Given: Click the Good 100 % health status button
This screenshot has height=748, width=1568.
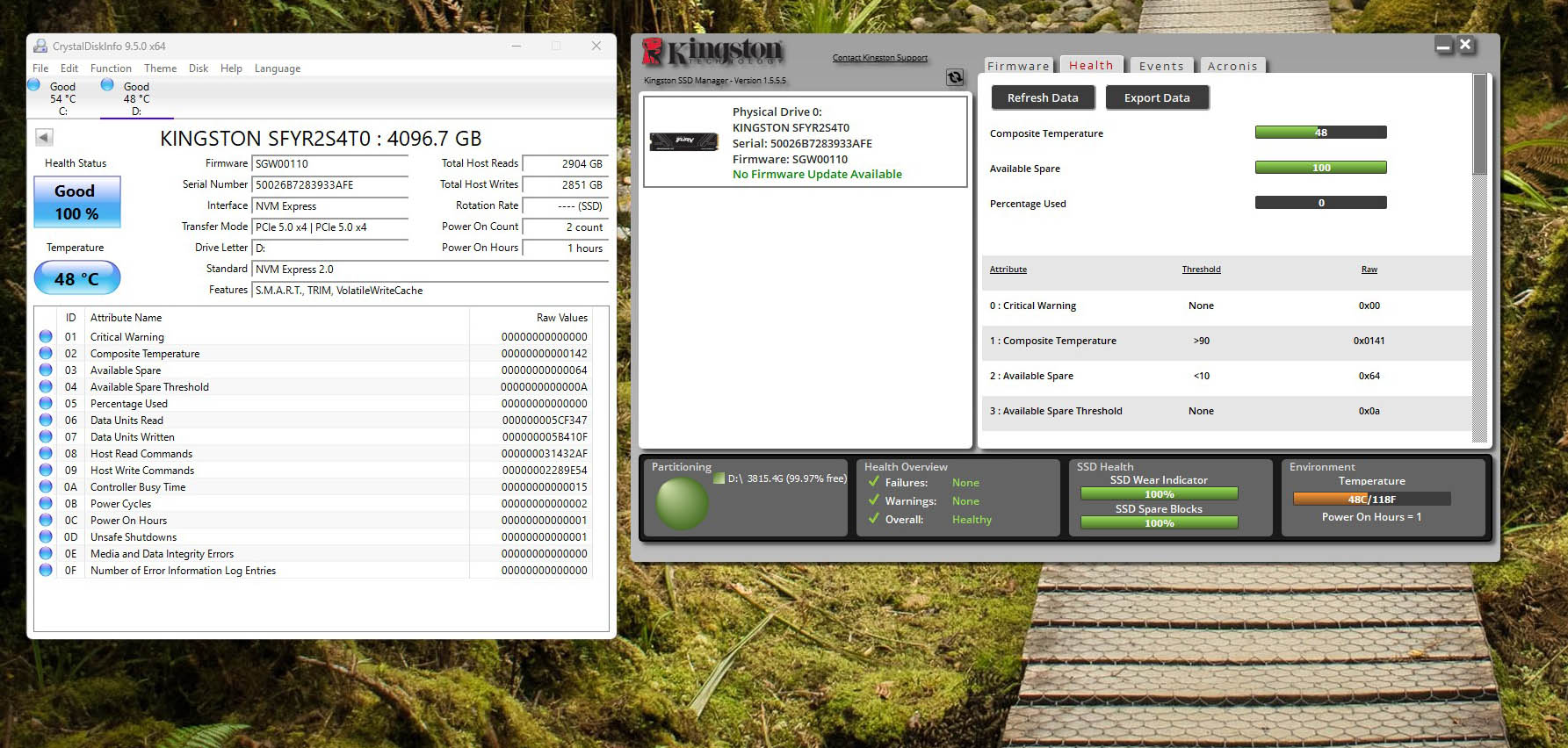Looking at the screenshot, I should tap(77, 202).
